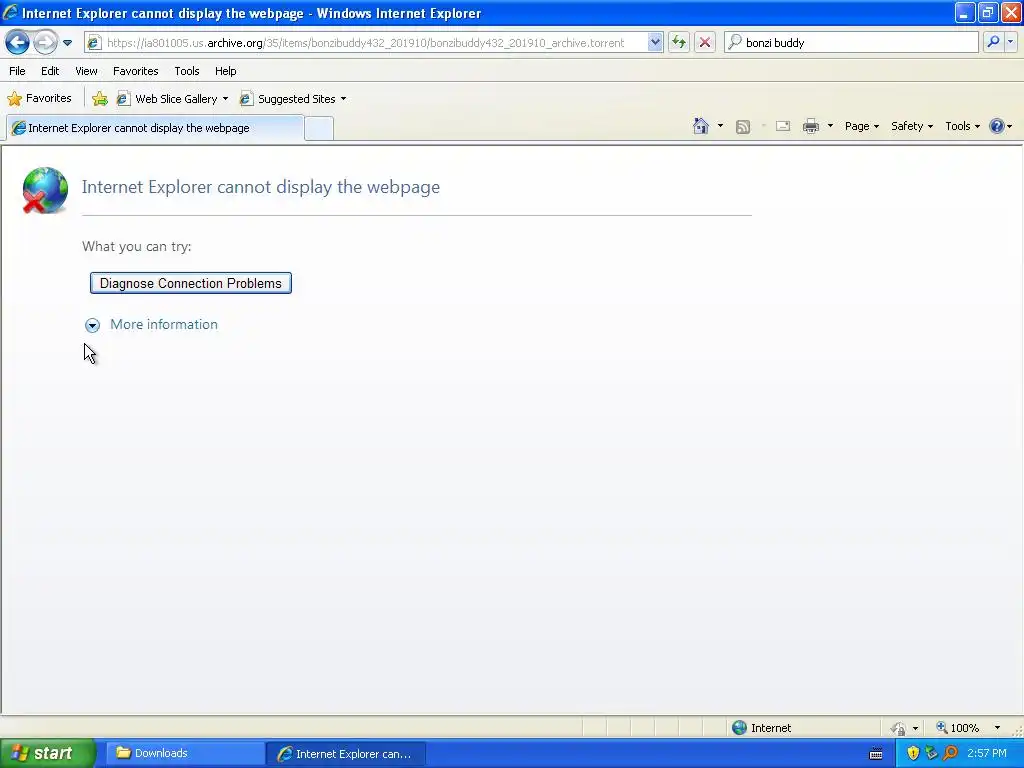Viewport: 1024px width, 768px height.
Task: Open Web Slice Gallery
Action: point(168,99)
